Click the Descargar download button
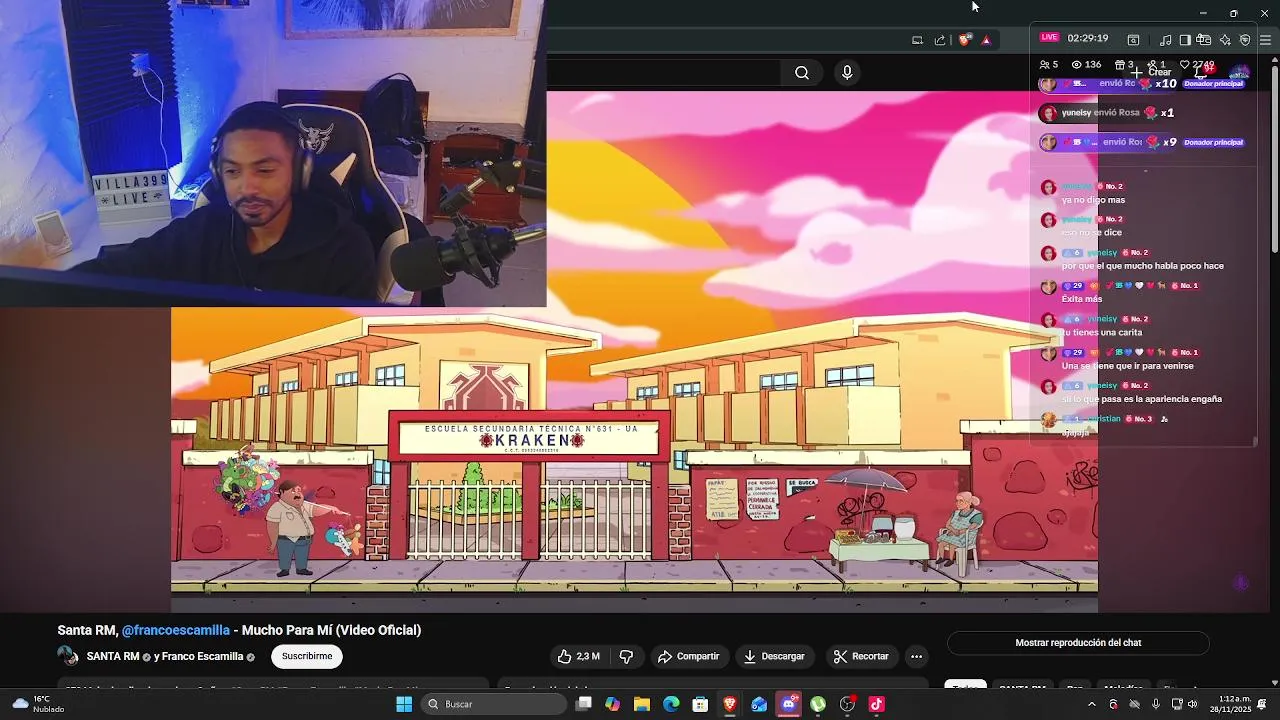Screen dimensions: 1280x720 (774, 656)
